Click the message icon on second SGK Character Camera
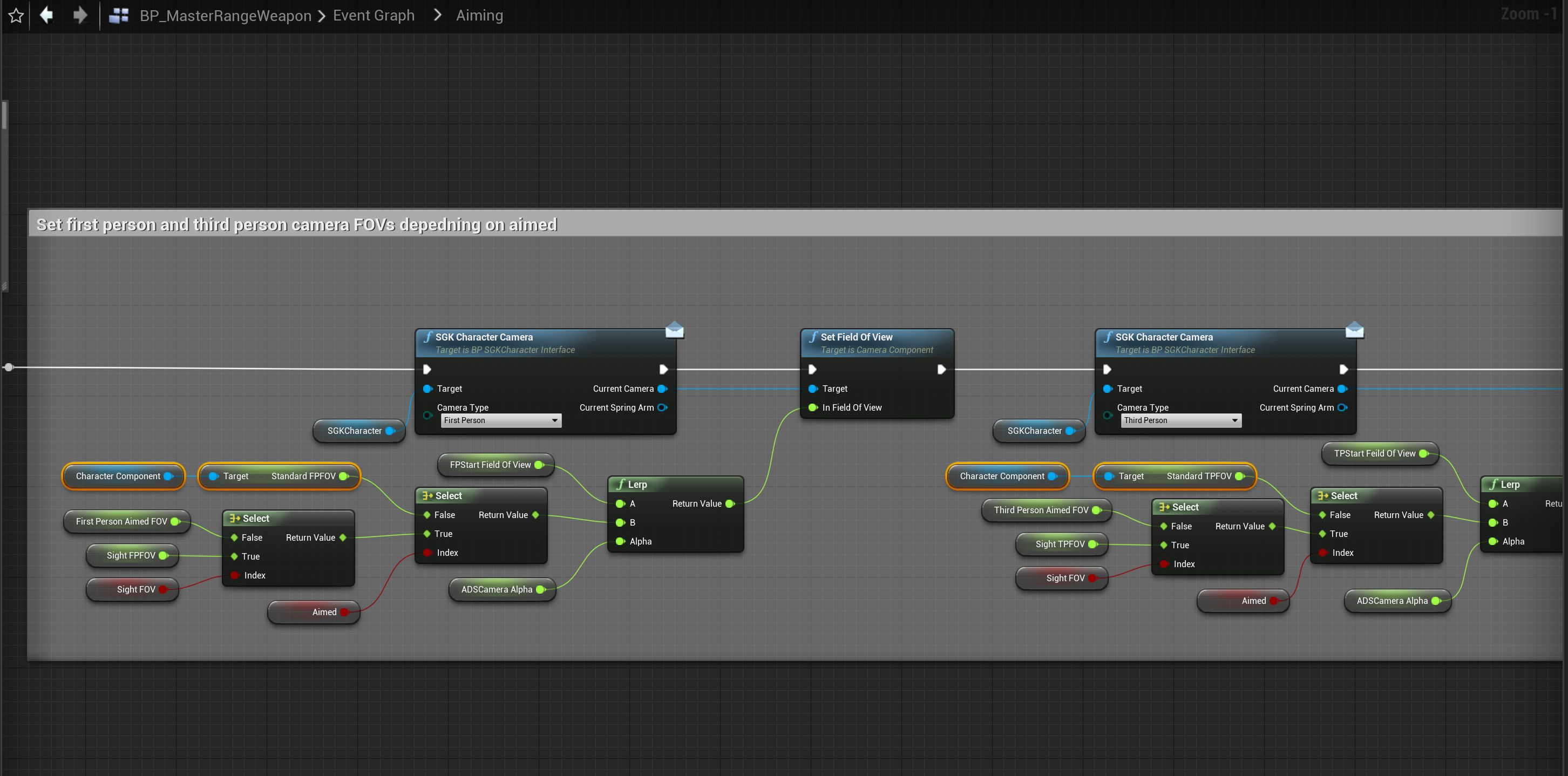 click(x=1354, y=330)
